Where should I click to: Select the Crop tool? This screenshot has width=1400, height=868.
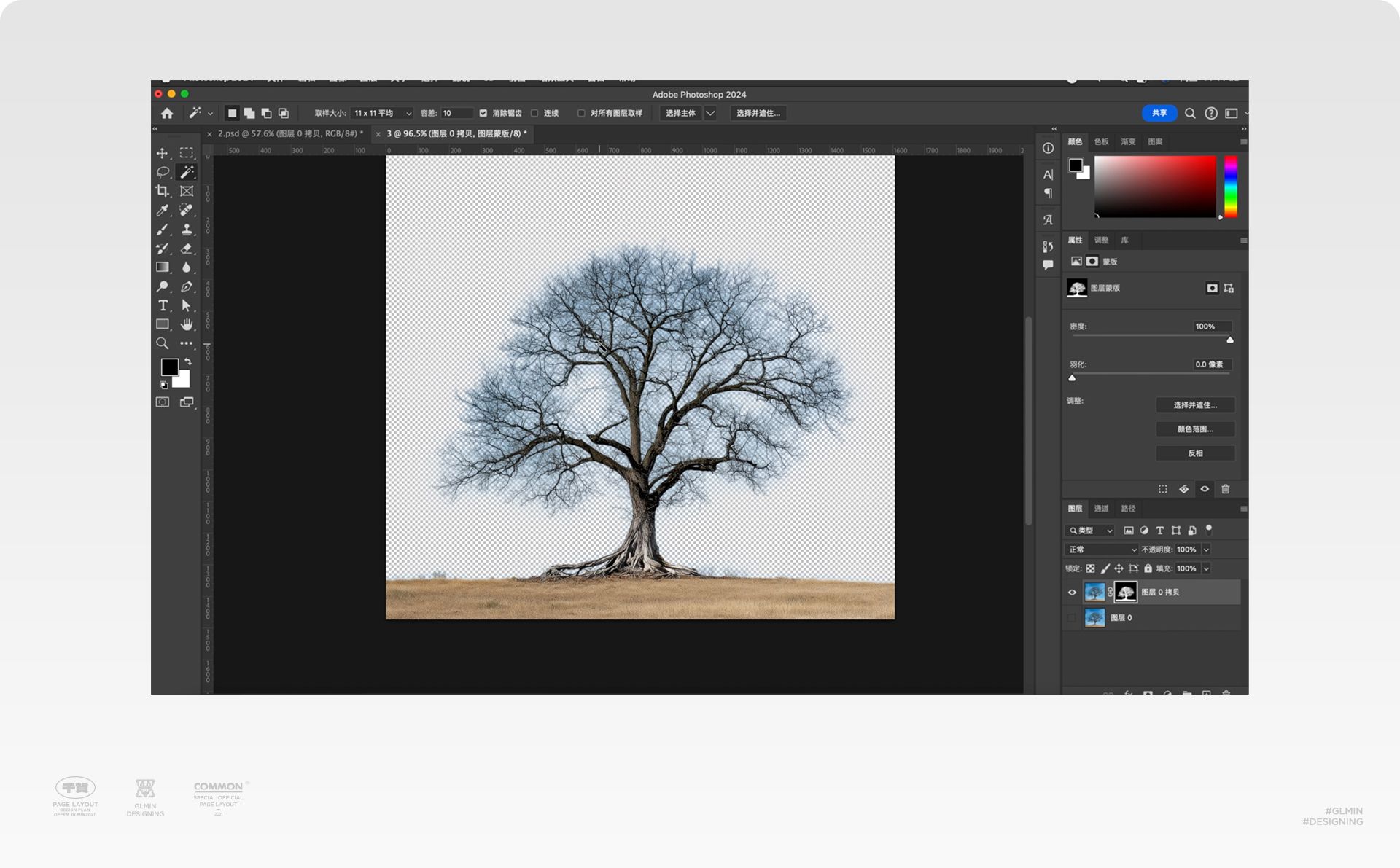pyautogui.click(x=162, y=191)
